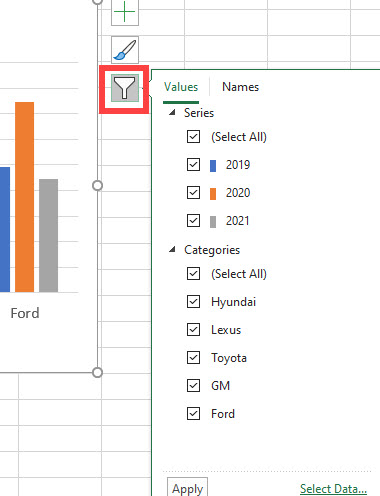
Task: Select the orange Ford bar in chart
Action: click(24, 197)
